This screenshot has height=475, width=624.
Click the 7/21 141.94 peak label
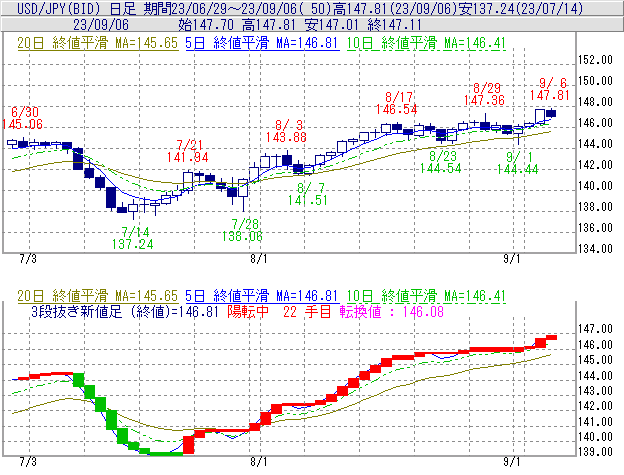pos(187,151)
